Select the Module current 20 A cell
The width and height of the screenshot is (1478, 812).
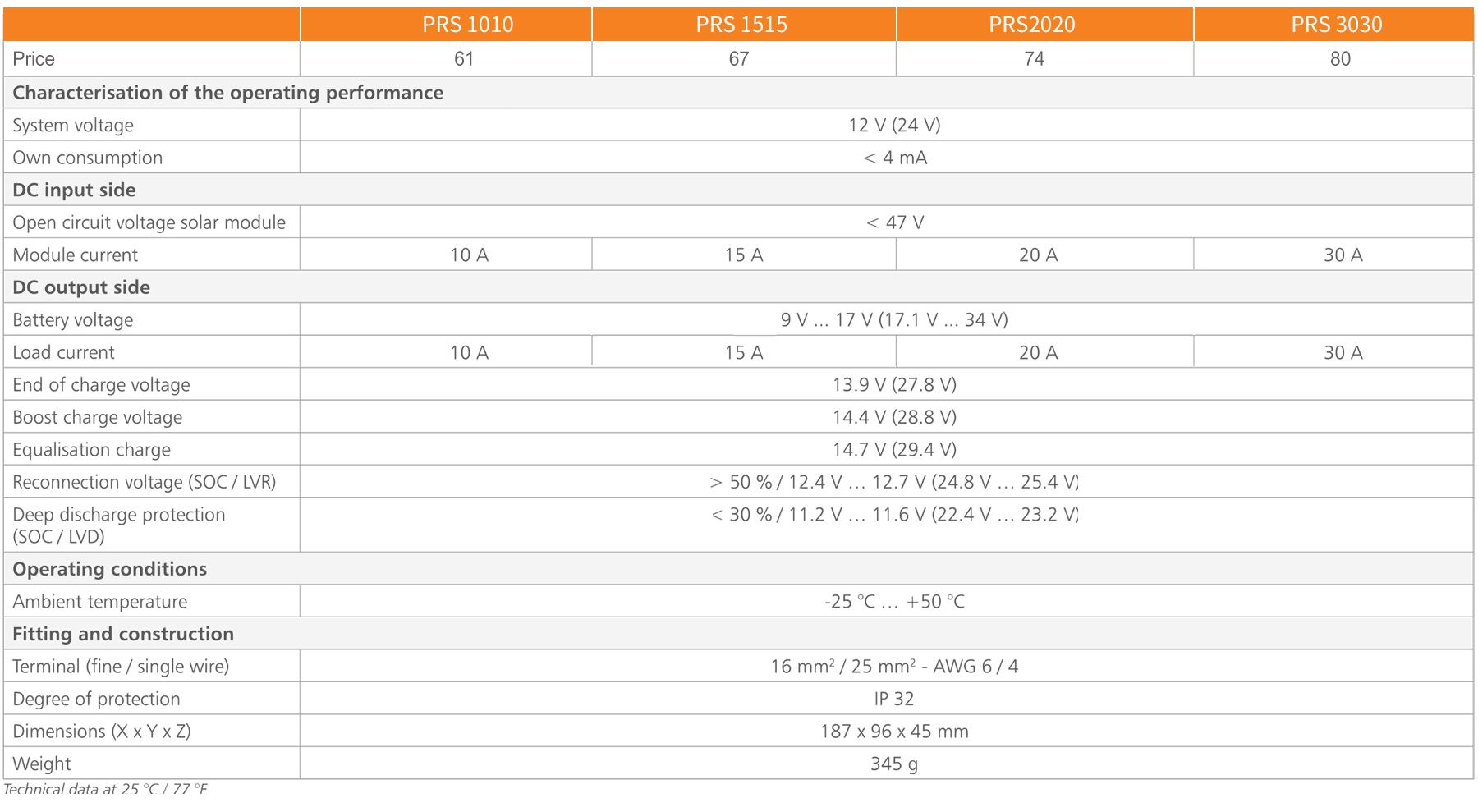tap(1038, 255)
